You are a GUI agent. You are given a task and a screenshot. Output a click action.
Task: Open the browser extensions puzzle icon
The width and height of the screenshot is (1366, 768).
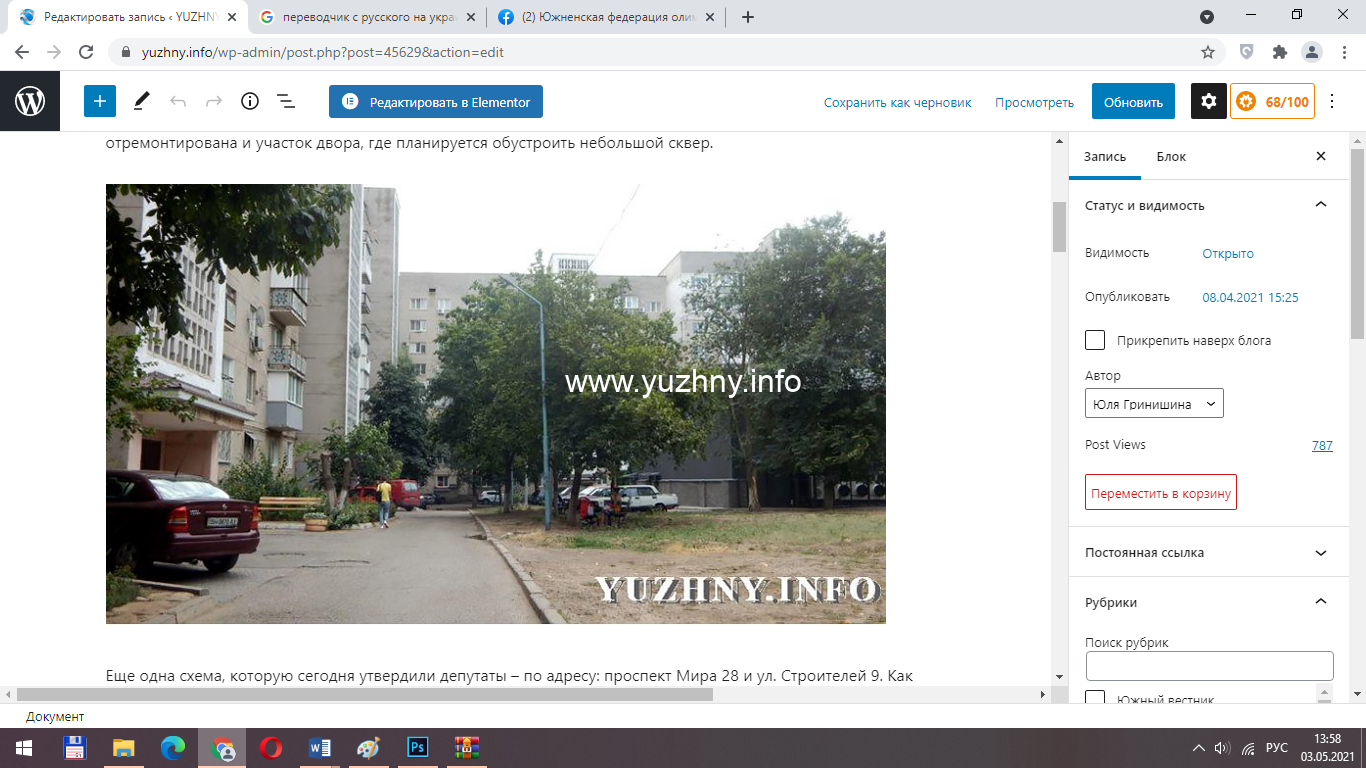click(1279, 51)
